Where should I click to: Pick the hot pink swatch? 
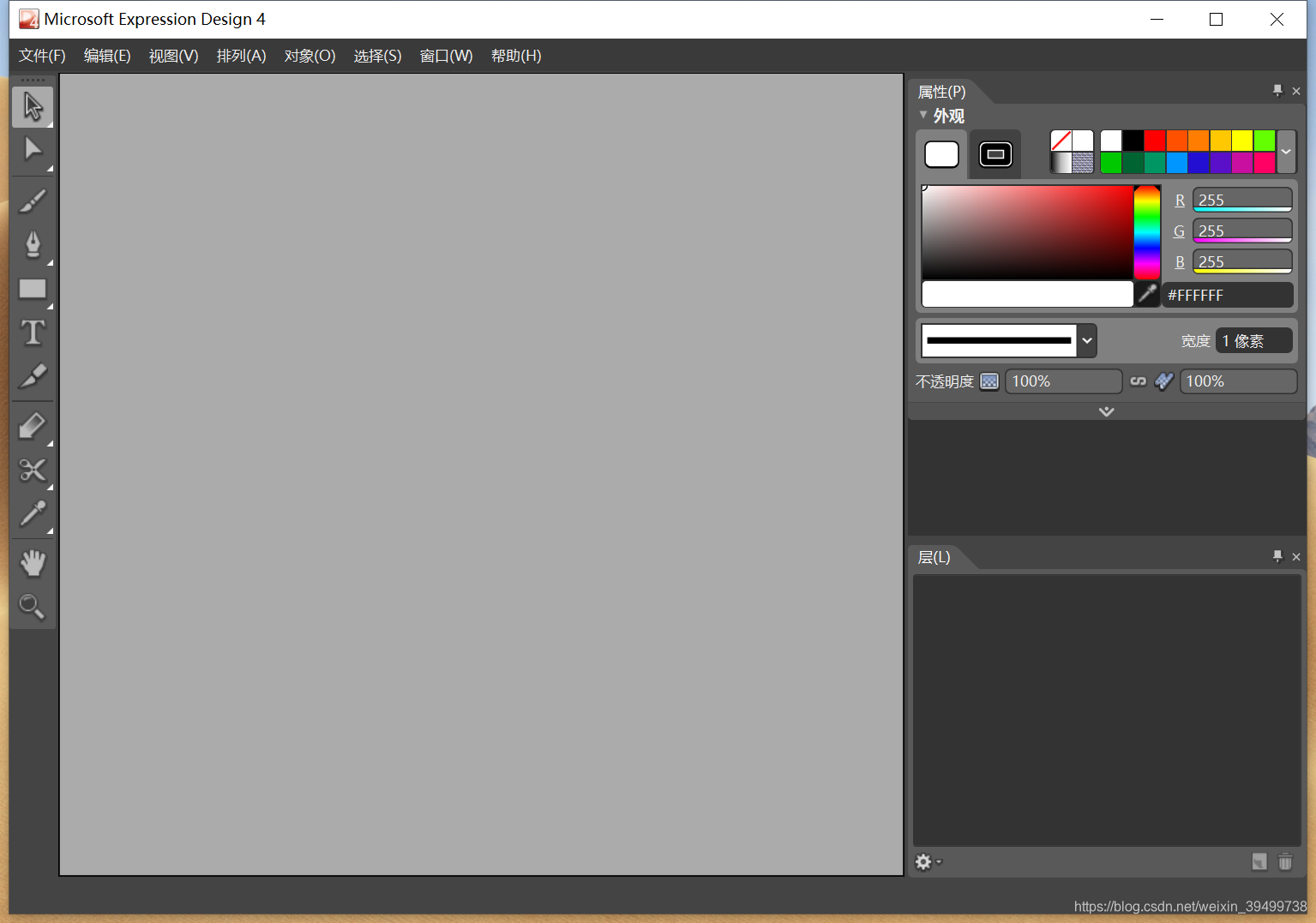(1265, 163)
